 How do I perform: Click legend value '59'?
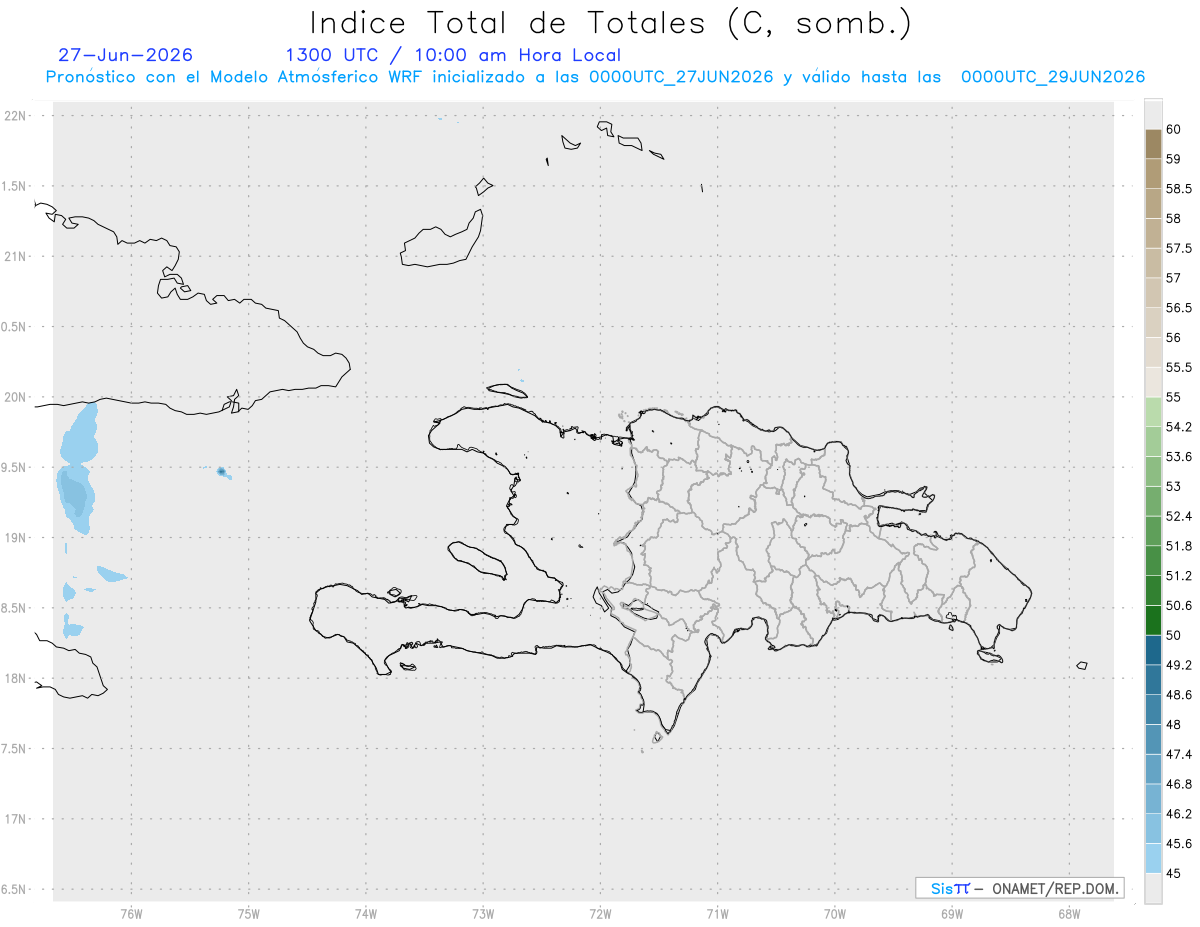1173,159
